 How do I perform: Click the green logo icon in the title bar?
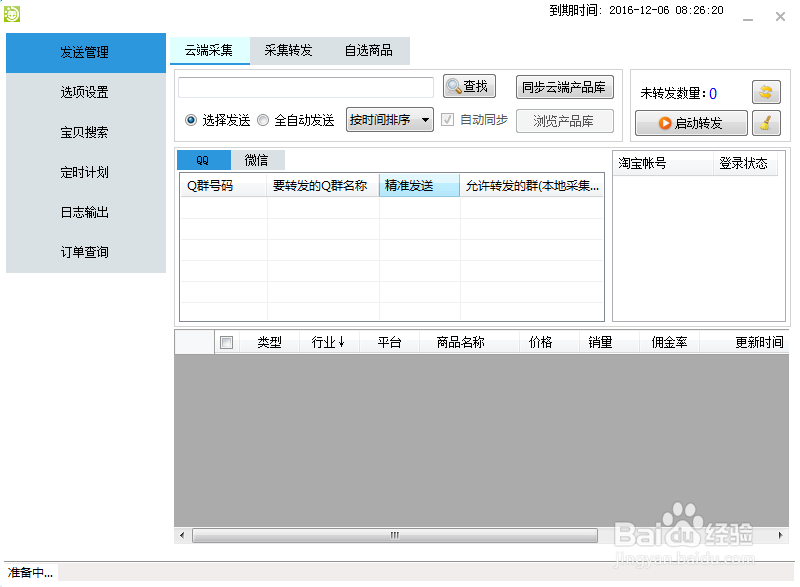[14, 12]
